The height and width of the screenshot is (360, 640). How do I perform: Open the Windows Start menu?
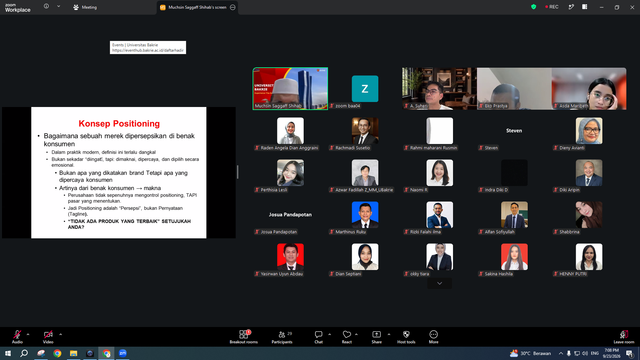coord(7,353)
